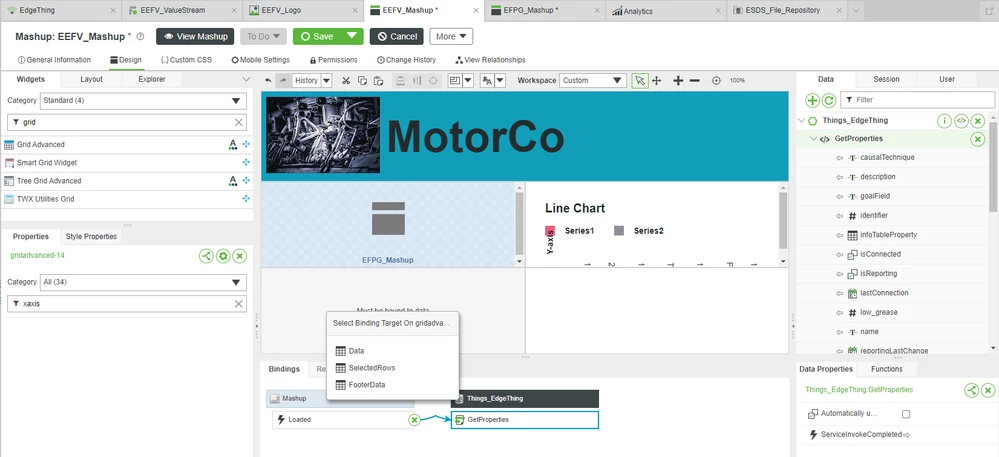Refresh the Data panel list
The width and height of the screenshot is (999, 457).
(828, 100)
